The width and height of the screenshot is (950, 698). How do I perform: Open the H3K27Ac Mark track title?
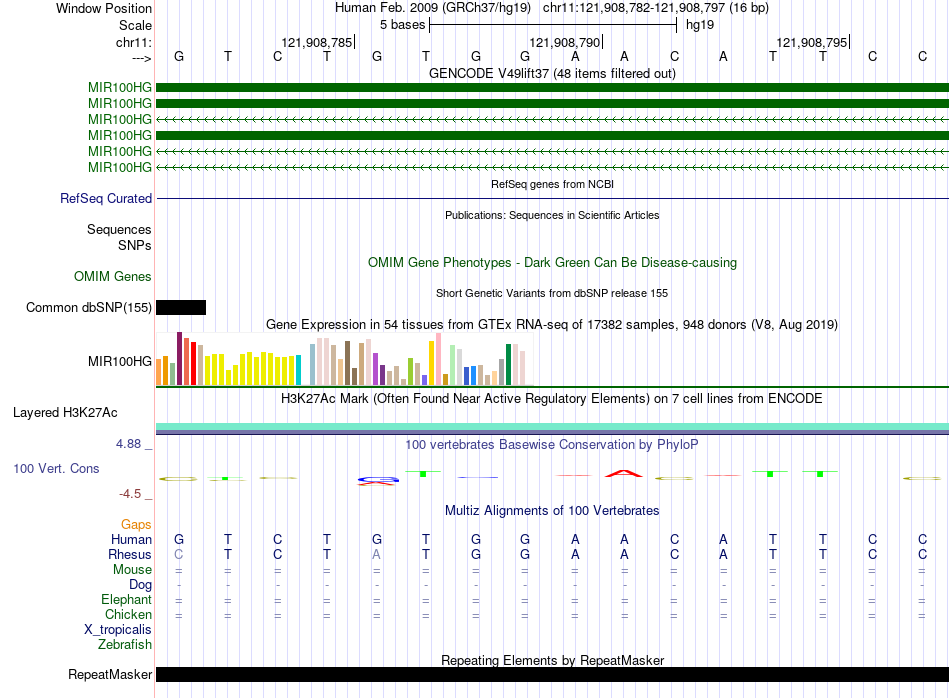(552, 398)
